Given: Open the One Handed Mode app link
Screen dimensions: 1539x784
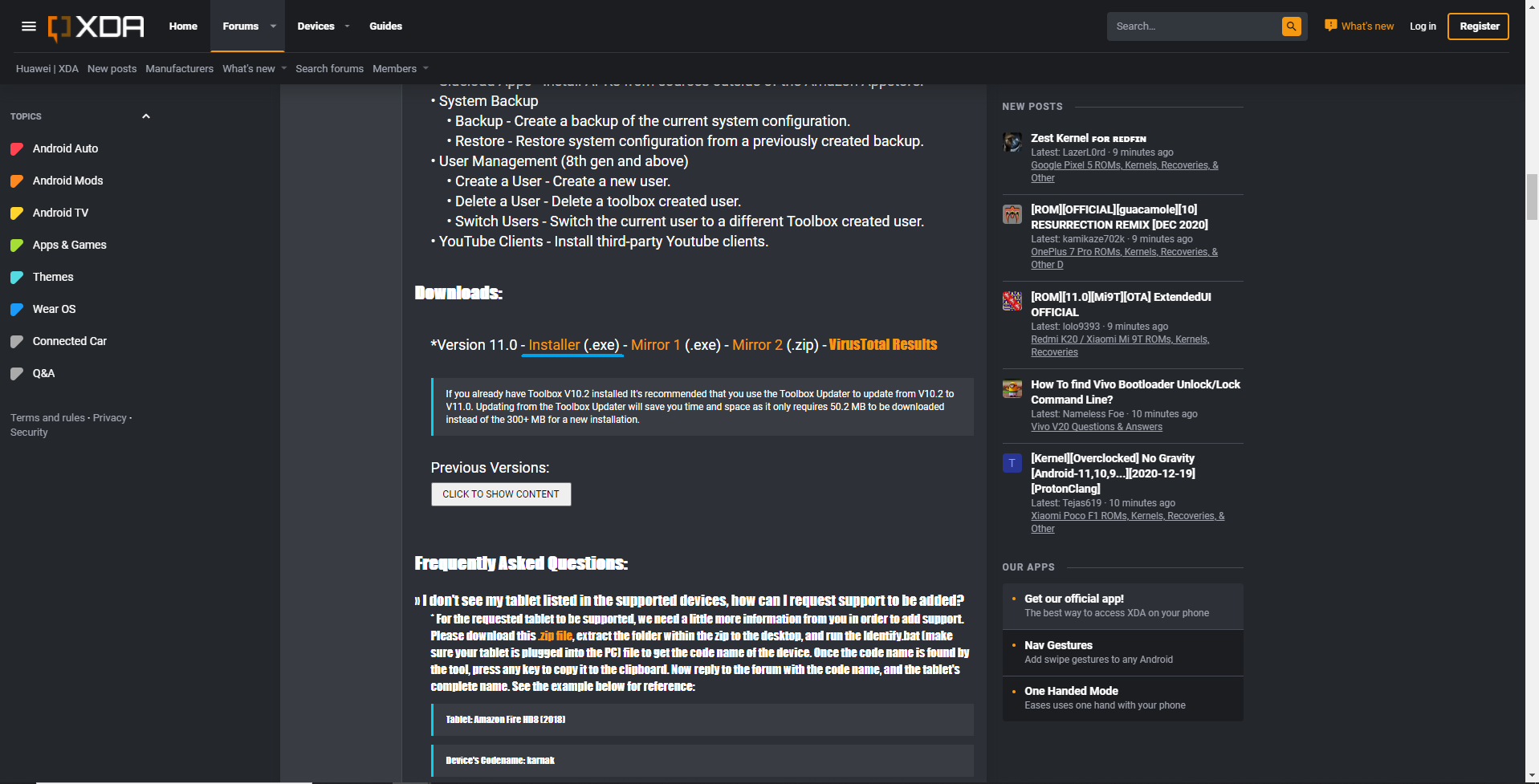Looking at the screenshot, I should click(x=1071, y=691).
